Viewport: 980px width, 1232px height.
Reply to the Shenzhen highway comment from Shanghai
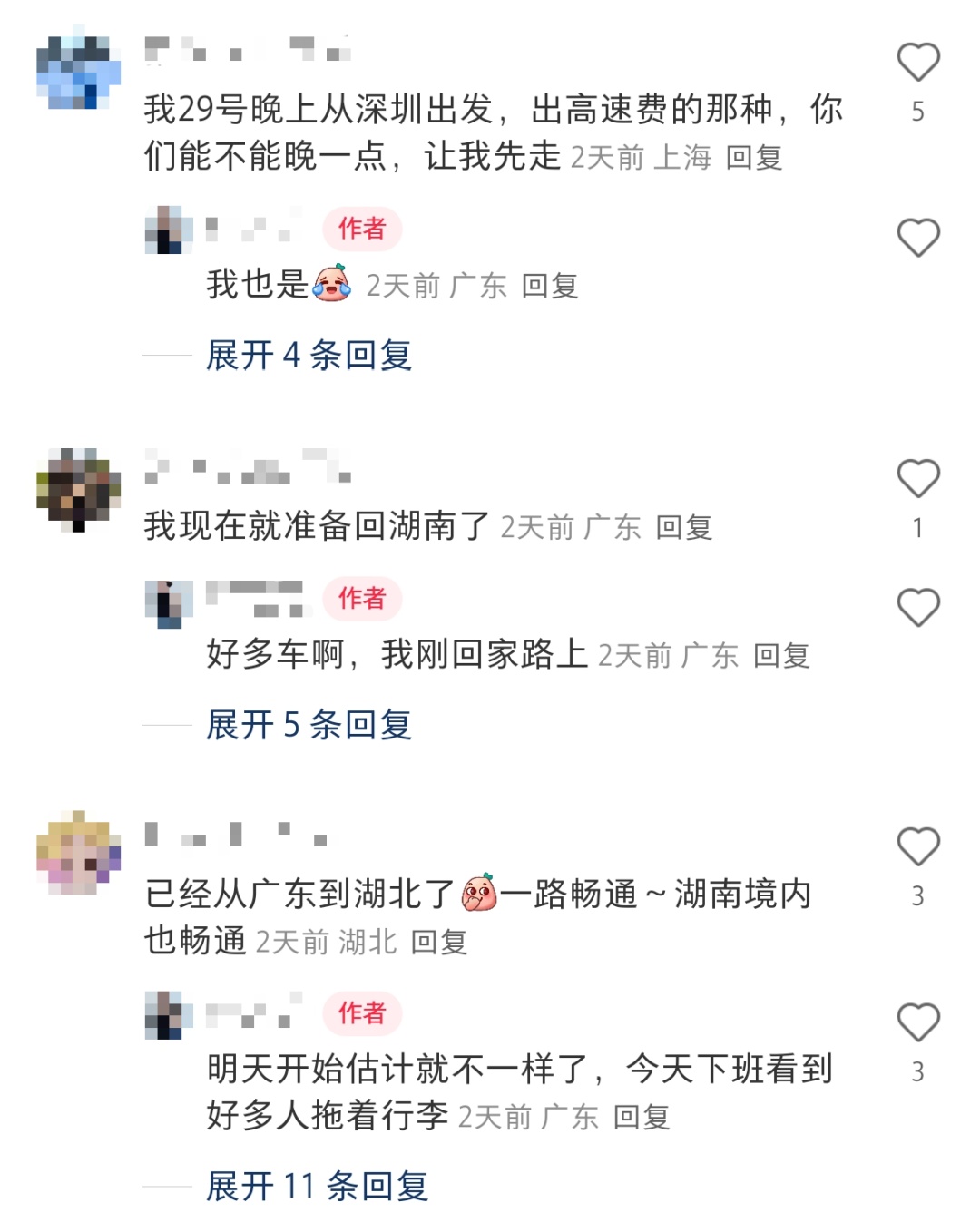pyautogui.click(x=754, y=158)
